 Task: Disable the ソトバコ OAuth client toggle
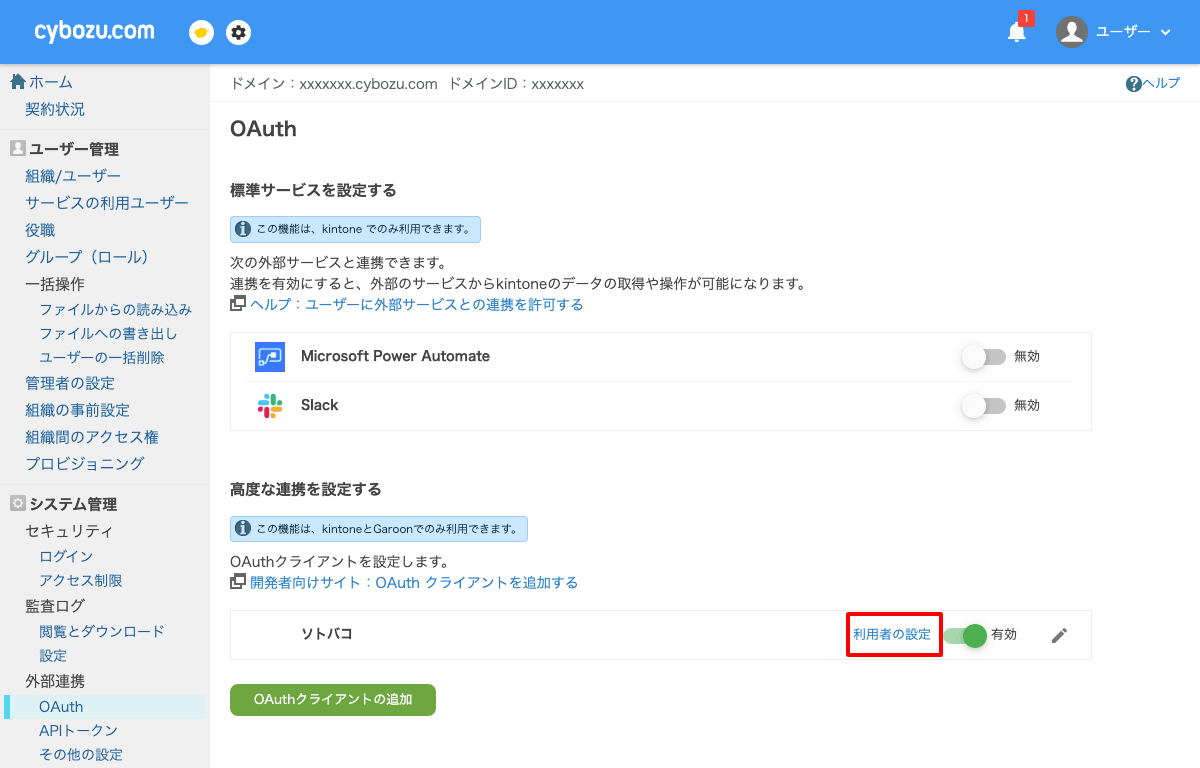(x=965, y=634)
